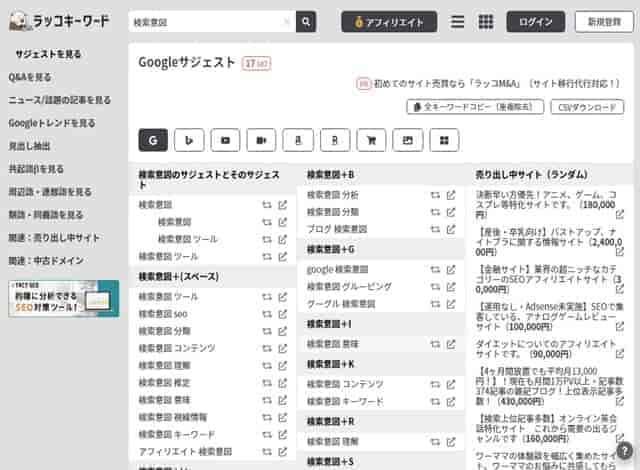The width and height of the screenshot is (640, 470).
Task: Select the Google suggest source icon
Action: click(x=153, y=140)
